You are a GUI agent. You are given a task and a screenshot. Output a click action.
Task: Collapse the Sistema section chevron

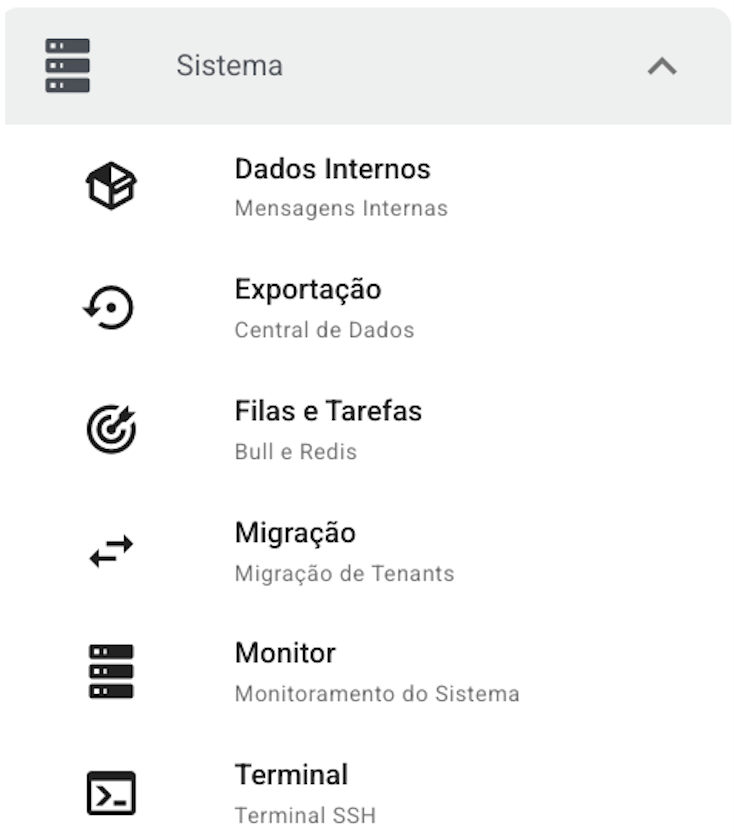pos(662,67)
